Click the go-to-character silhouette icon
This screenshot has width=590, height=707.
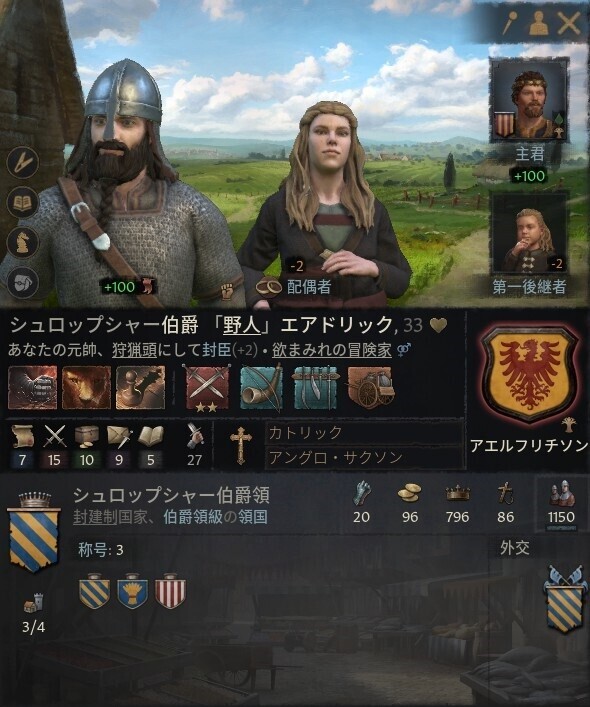tap(538, 23)
